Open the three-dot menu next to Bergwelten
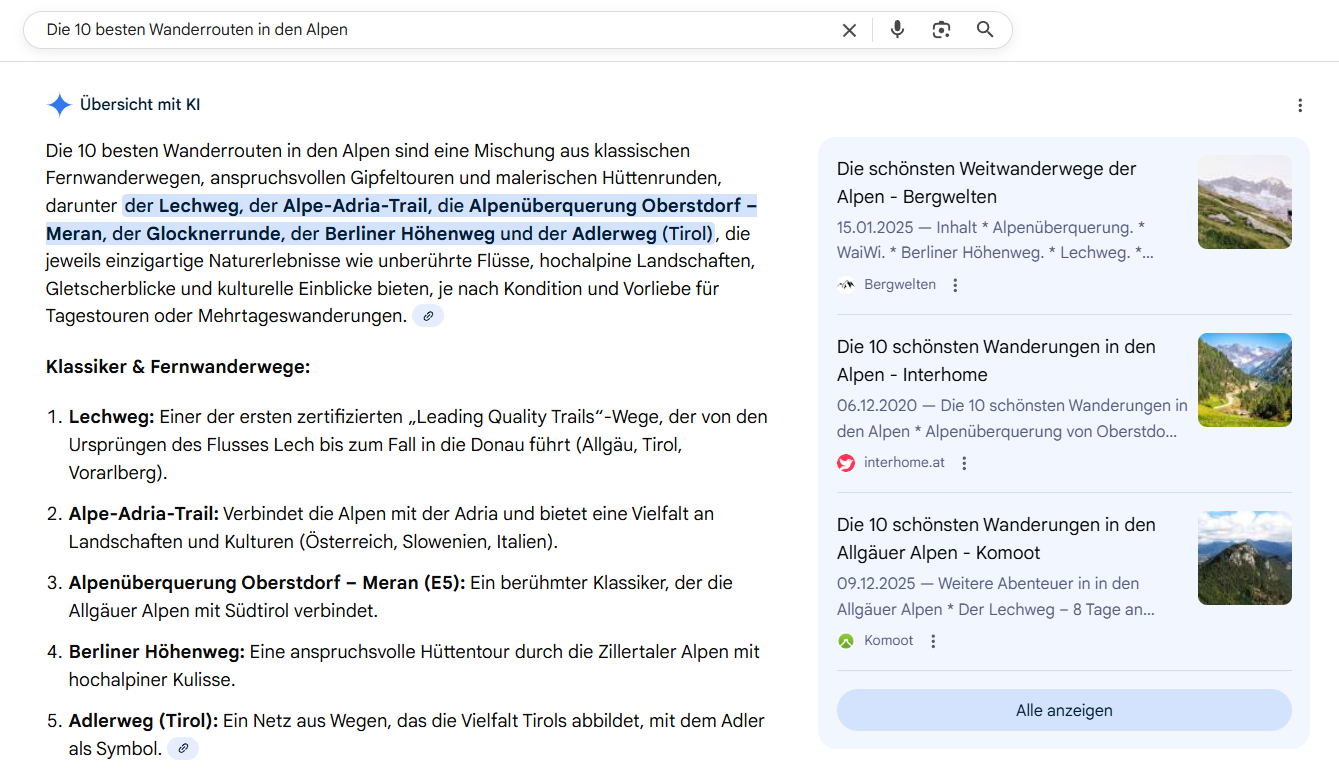This screenshot has width=1339, height=778. pos(955,285)
